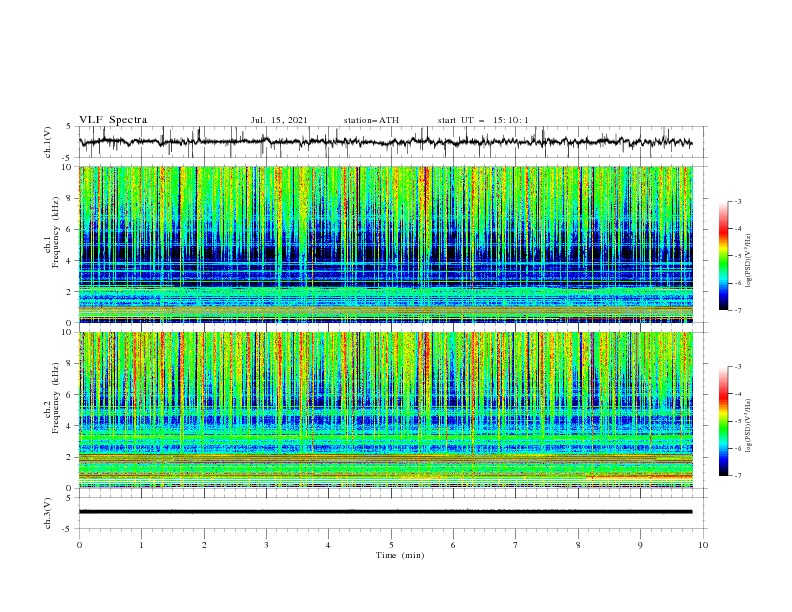Click time axis tick label '6'
The image size is (792, 612).
coord(453,545)
